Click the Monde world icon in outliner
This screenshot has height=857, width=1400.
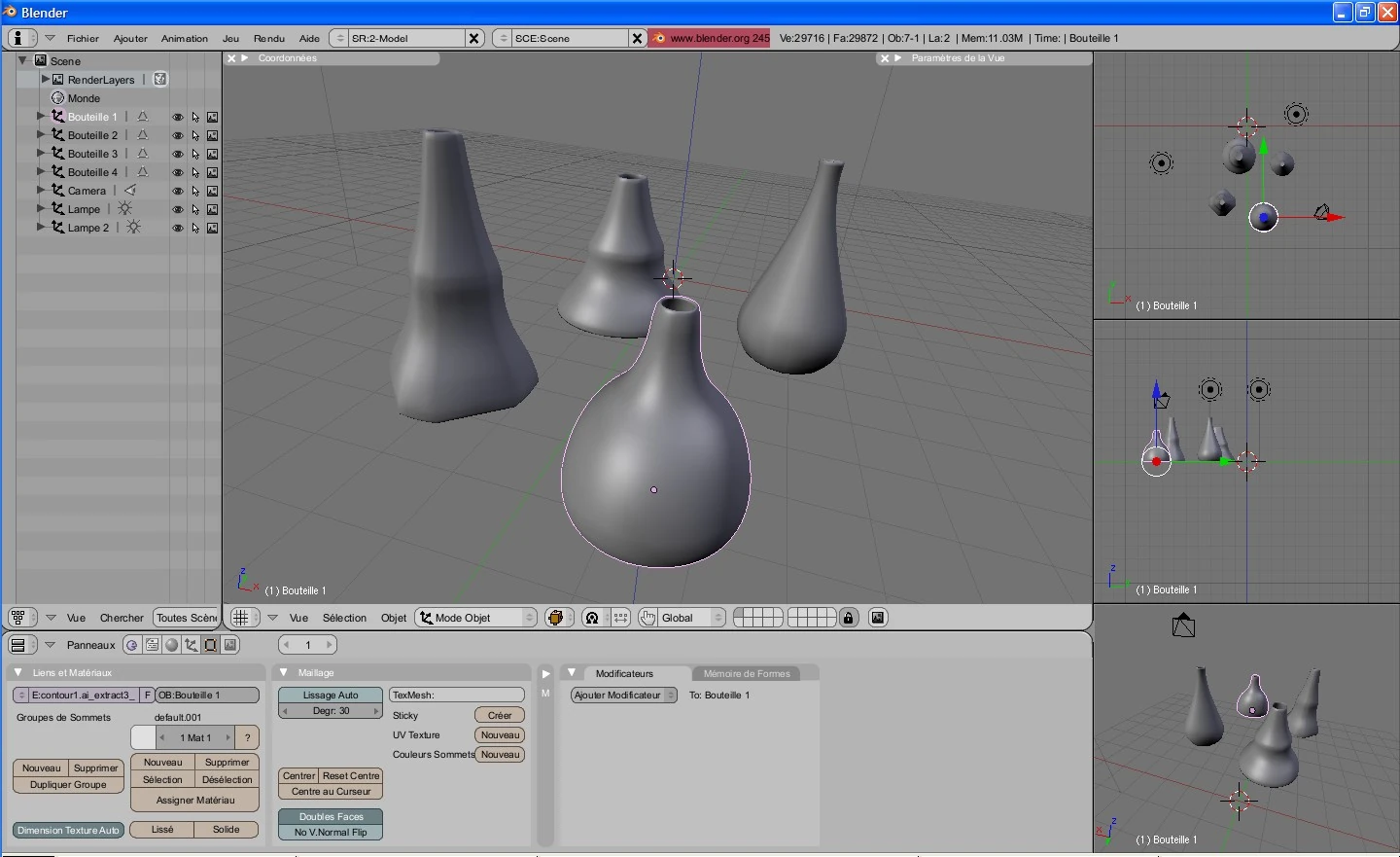(57, 98)
